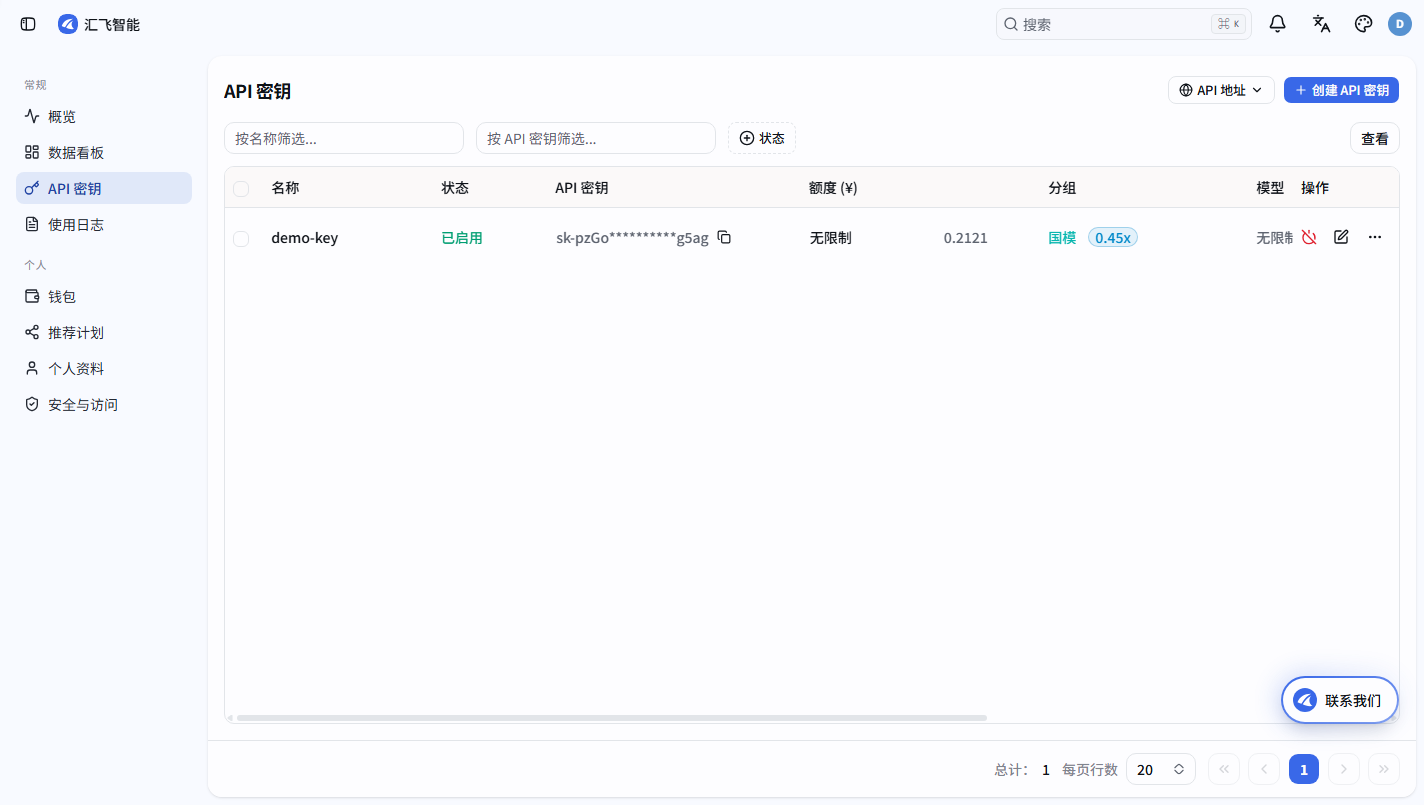This screenshot has height=805, width=1424.
Task: Go to the last page
Action: point(1384,769)
